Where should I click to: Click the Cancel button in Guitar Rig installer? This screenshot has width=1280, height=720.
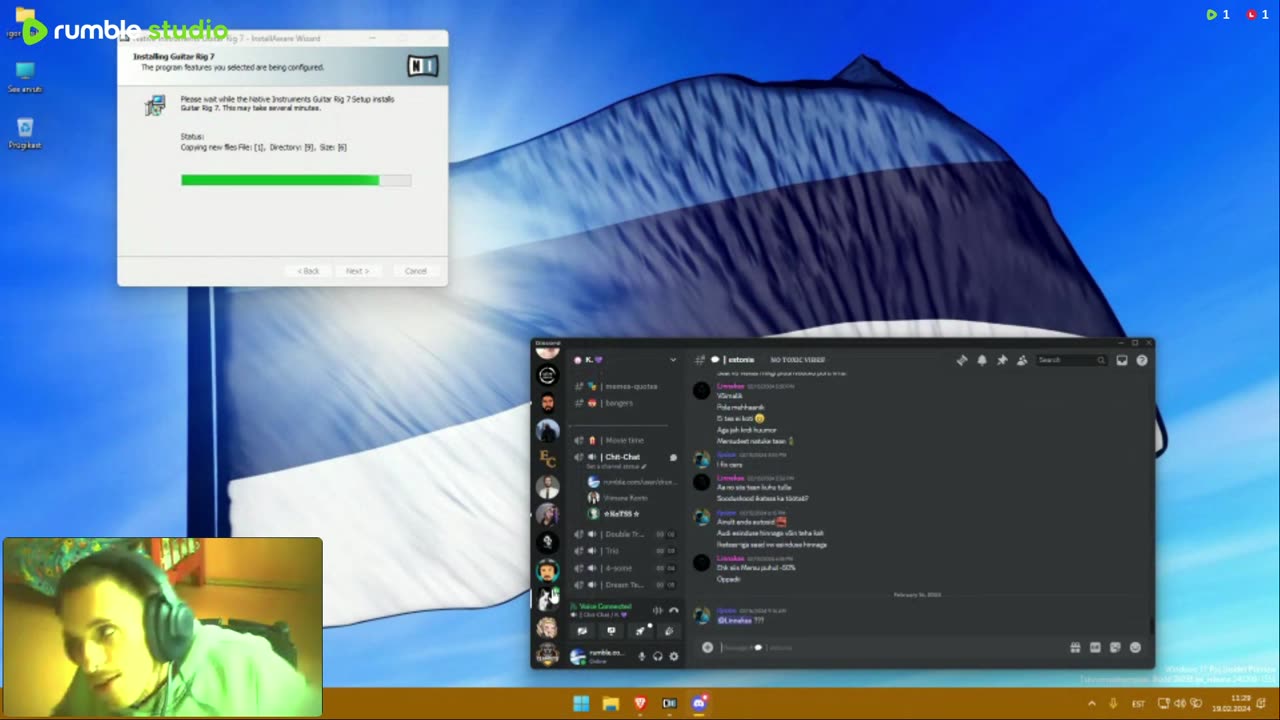[416, 271]
